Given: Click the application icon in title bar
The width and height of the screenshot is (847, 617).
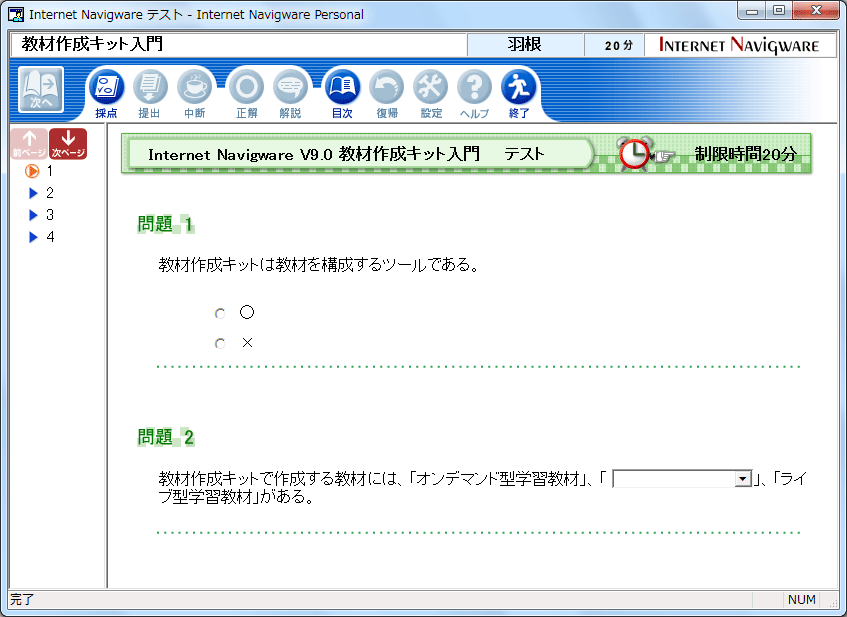Looking at the screenshot, I should 16,15.
